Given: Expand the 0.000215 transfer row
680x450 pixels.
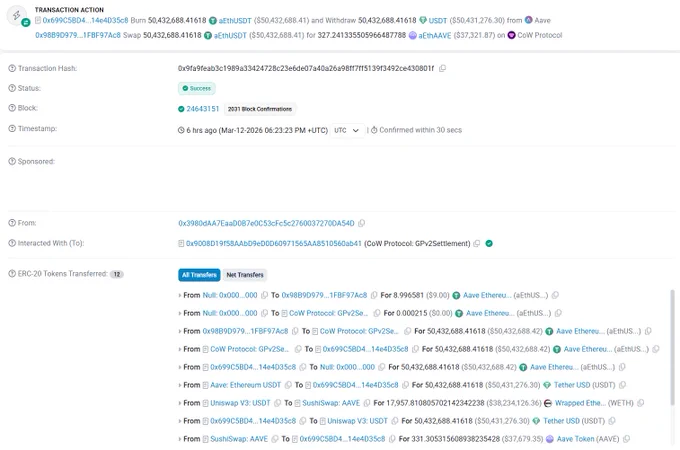Looking at the screenshot, I should [180, 313].
